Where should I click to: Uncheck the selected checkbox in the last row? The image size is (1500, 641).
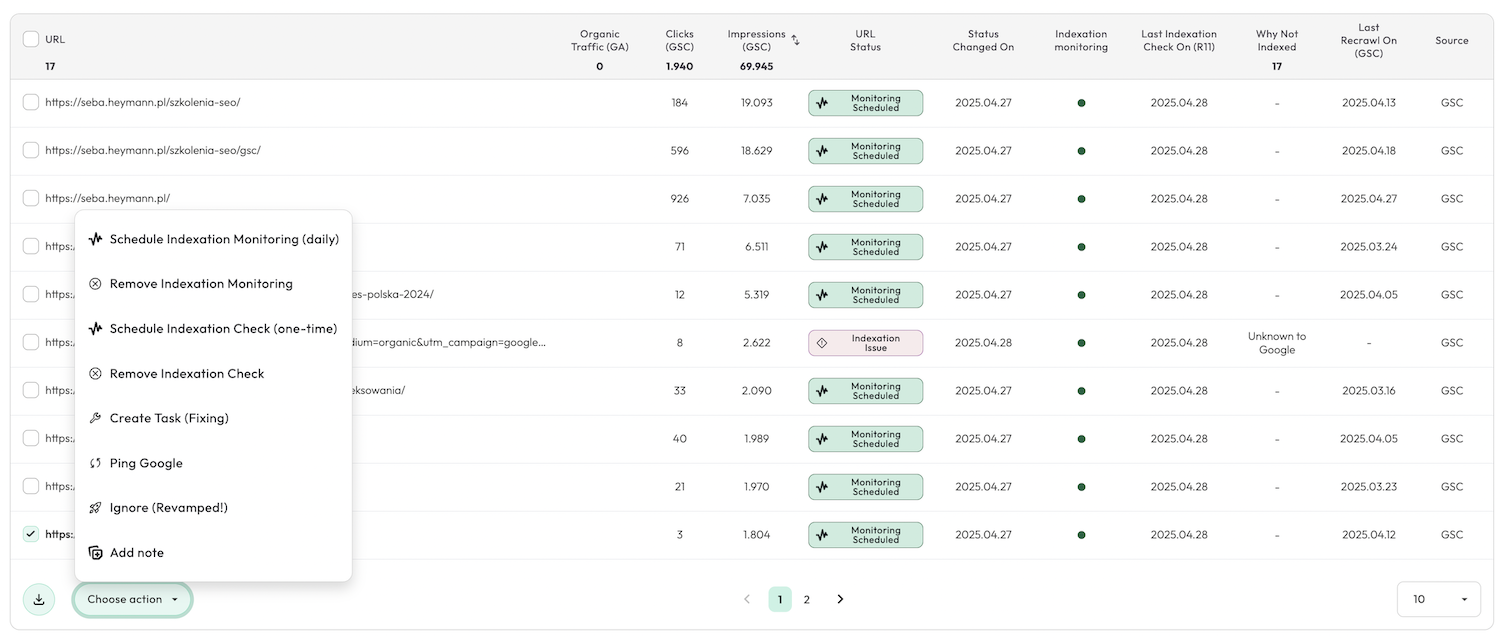[31, 534]
